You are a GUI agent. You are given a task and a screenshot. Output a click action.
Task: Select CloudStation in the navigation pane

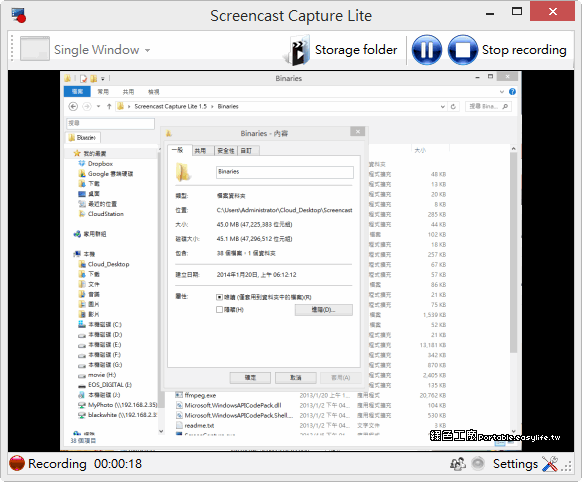tap(101, 214)
